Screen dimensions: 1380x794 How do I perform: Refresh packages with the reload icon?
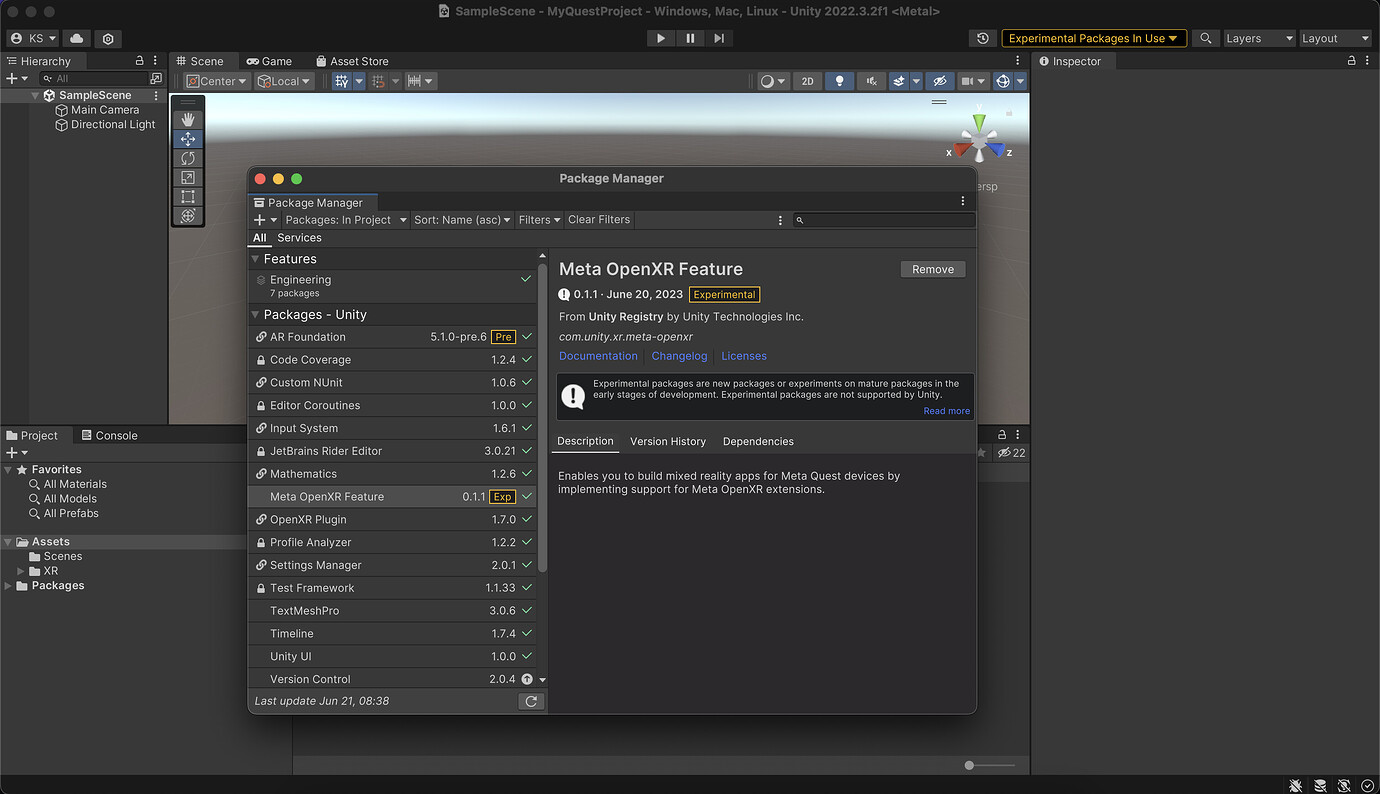[x=531, y=701]
